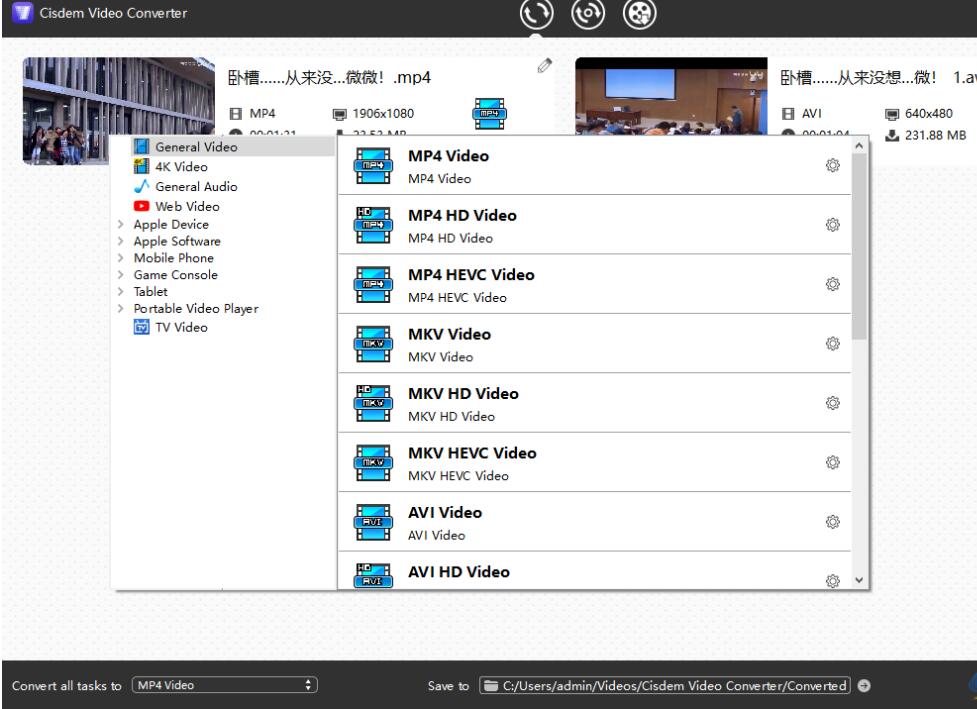977x709 pixels.
Task: Open settings gear for MP4 HEVC Video
Action: click(x=832, y=284)
